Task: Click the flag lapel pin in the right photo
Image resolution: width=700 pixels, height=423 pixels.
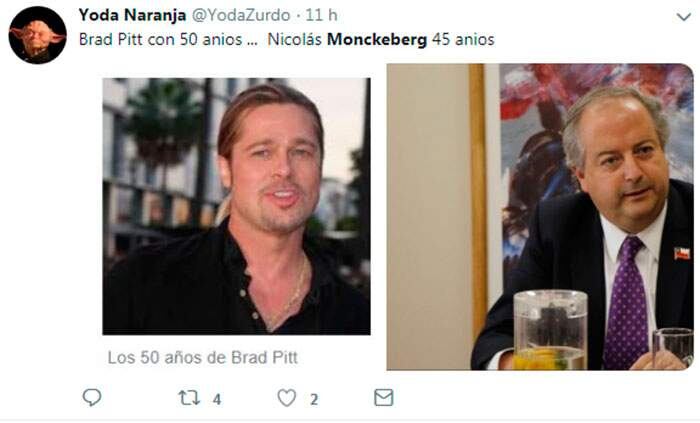Action: (682, 253)
